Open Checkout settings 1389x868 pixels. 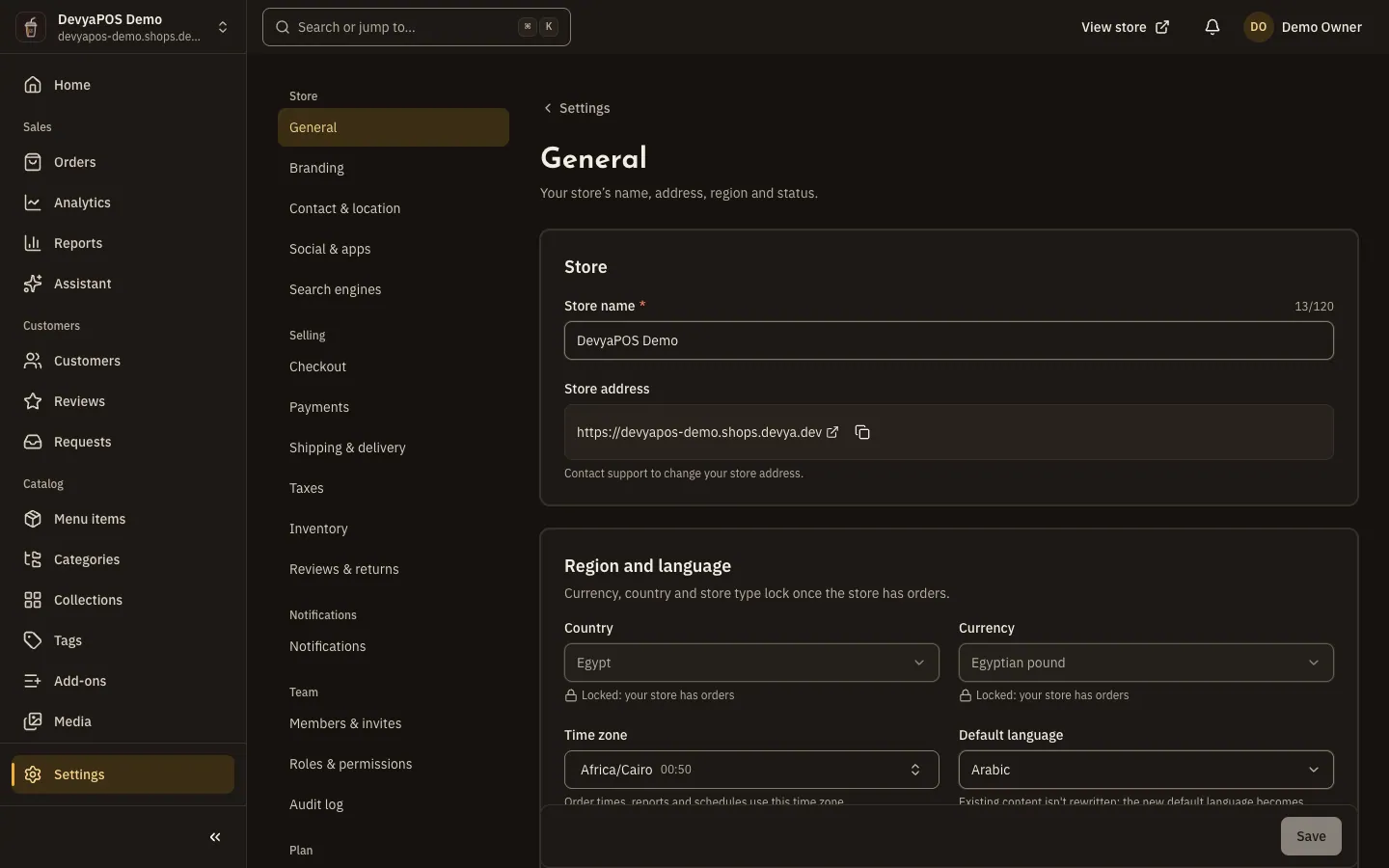tap(394, 366)
